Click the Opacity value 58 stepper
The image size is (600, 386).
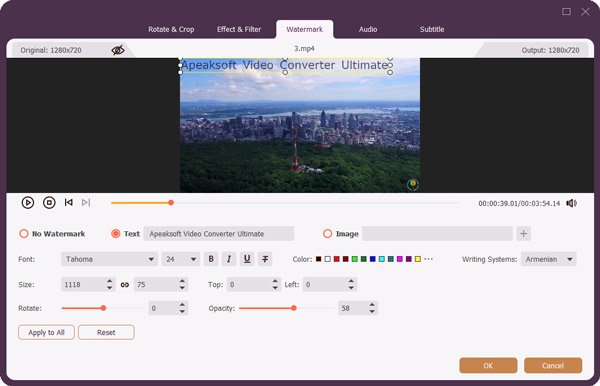point(372,308)
